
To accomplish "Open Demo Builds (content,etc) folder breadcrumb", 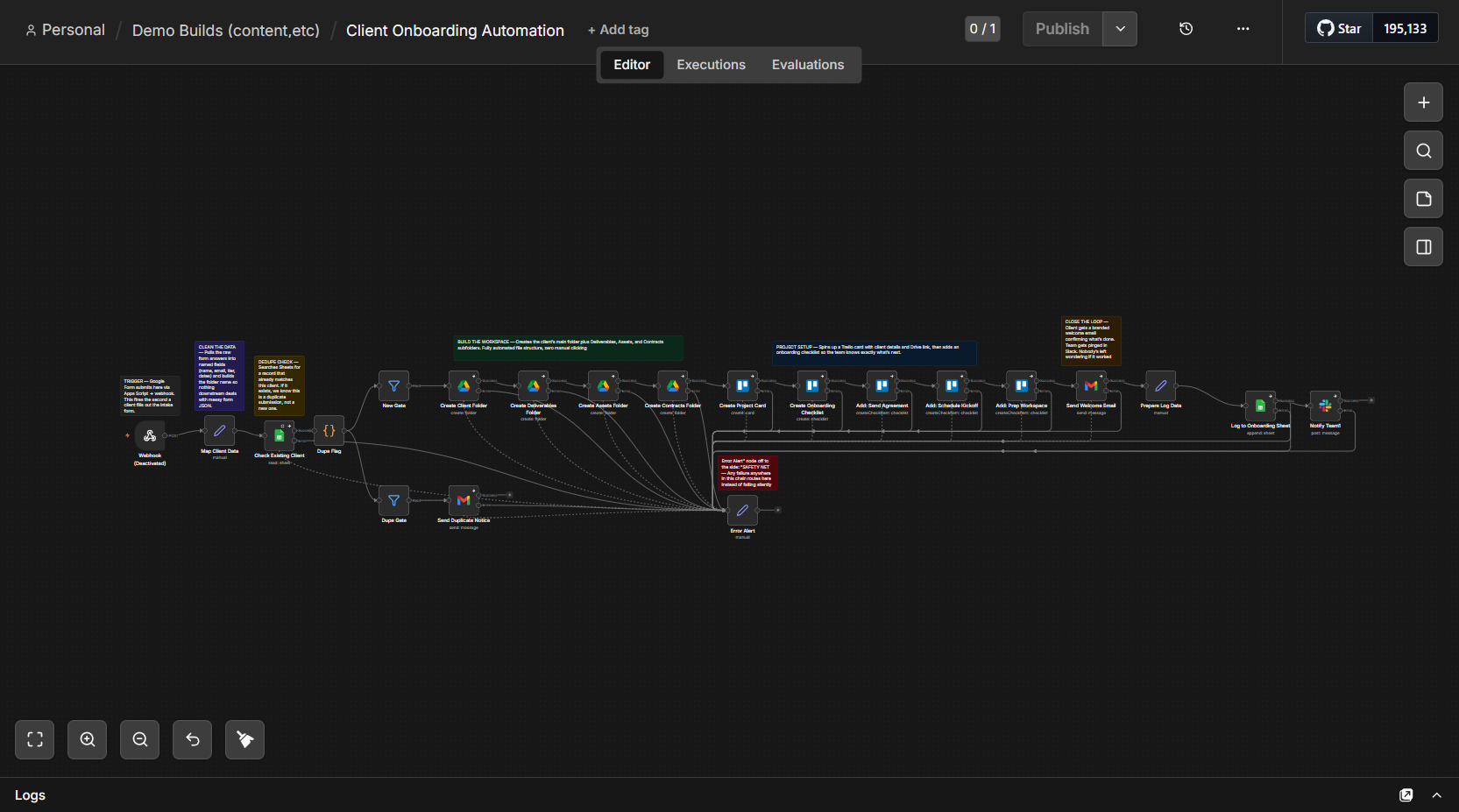I will click(x=226, y=31).
